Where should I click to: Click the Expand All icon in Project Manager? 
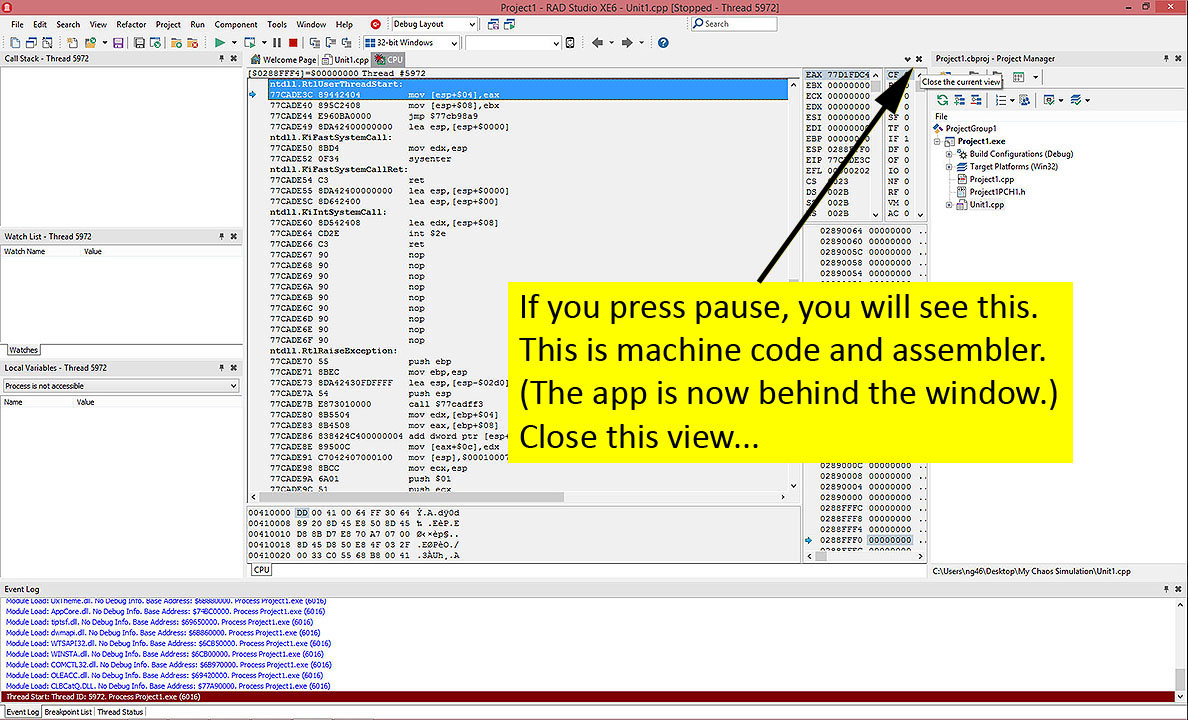coord(959,100)
